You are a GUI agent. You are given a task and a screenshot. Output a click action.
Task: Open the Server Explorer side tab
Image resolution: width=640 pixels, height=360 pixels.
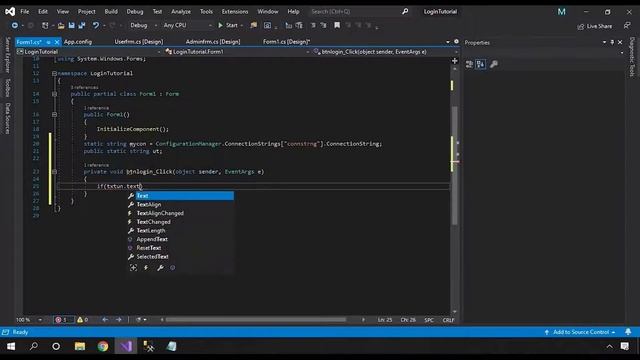point(7,55)
